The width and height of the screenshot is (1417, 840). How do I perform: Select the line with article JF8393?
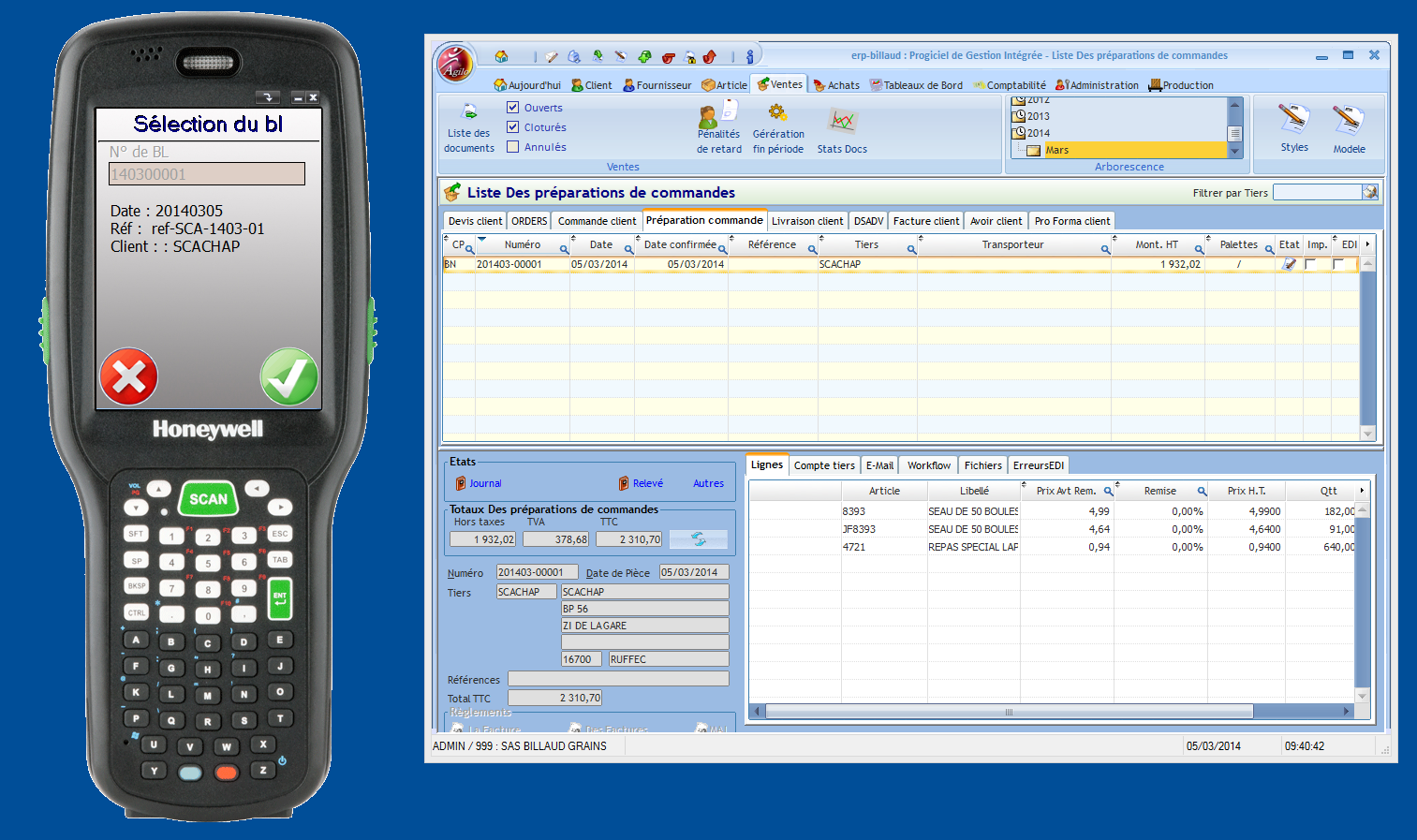tap(1052, 529)
